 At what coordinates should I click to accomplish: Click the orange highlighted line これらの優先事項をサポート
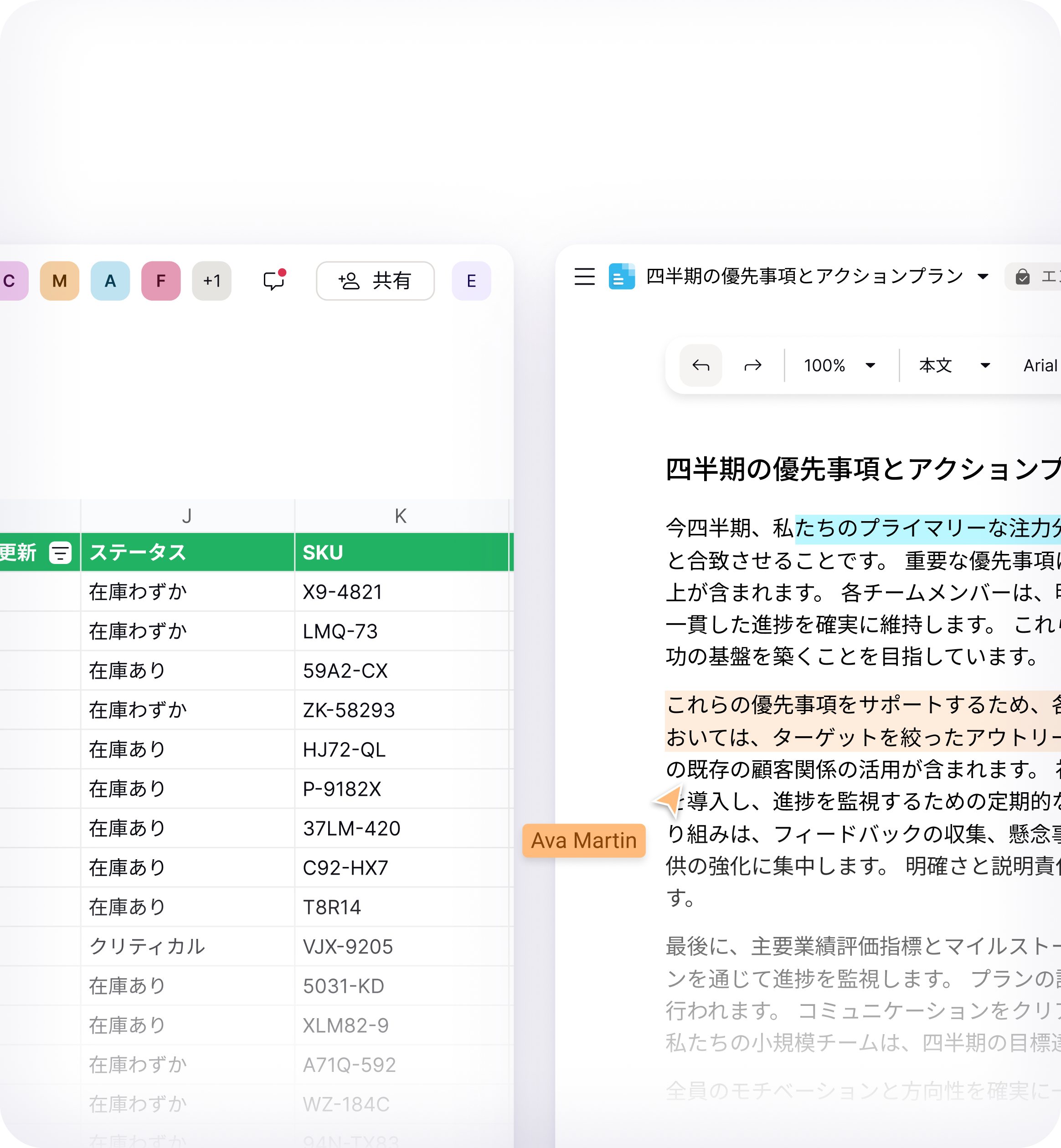pos(863,705)
